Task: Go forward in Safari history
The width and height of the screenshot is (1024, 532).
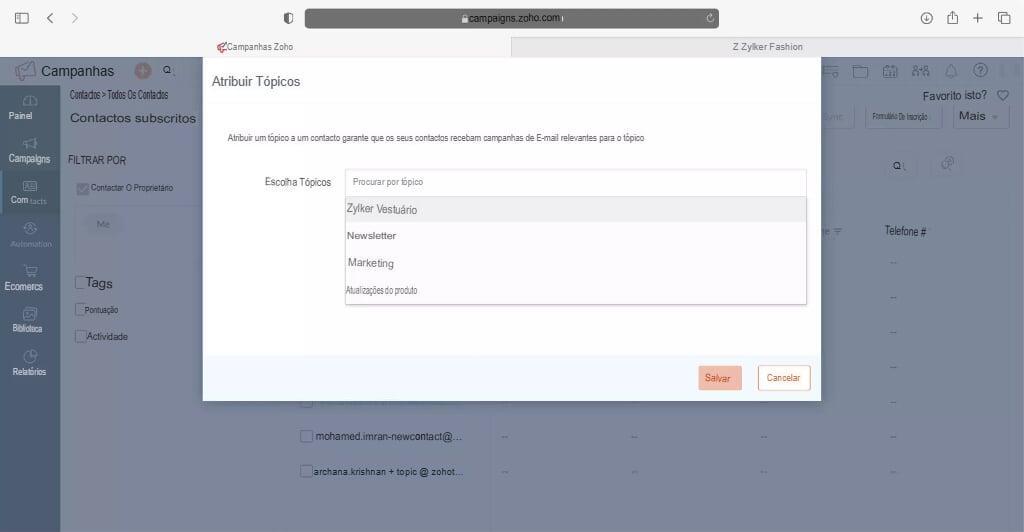Action: [x=74, y=18]
